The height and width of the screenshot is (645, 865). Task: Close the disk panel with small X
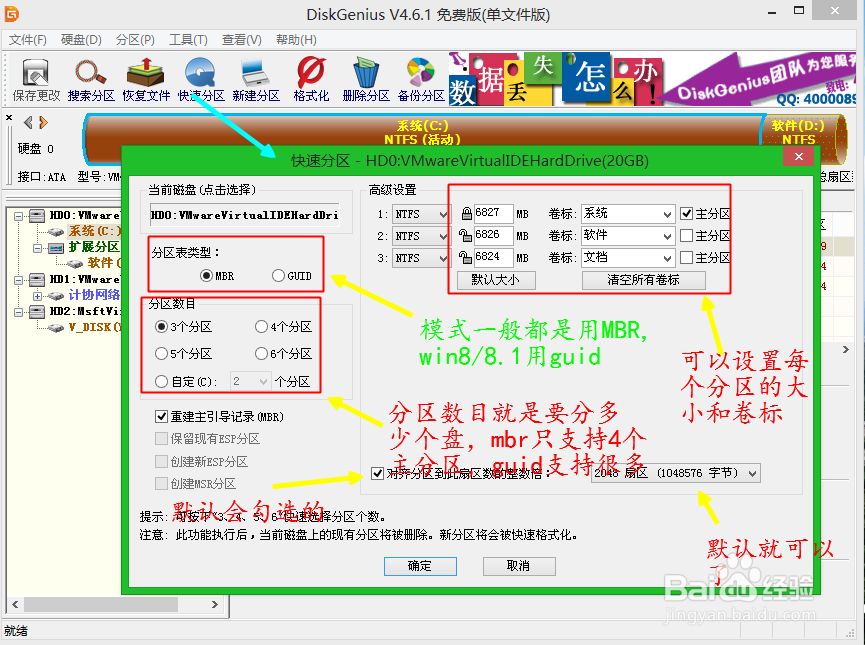click(x=9, y=118)
